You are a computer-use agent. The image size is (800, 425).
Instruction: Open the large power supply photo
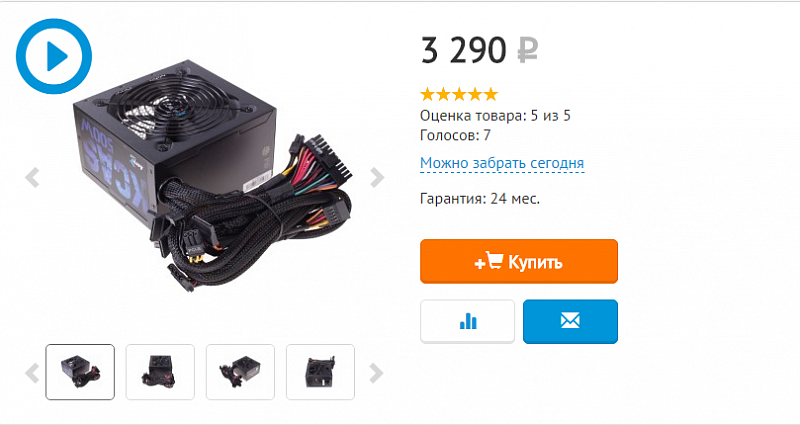pyautogui.click(x=213, y=177)
